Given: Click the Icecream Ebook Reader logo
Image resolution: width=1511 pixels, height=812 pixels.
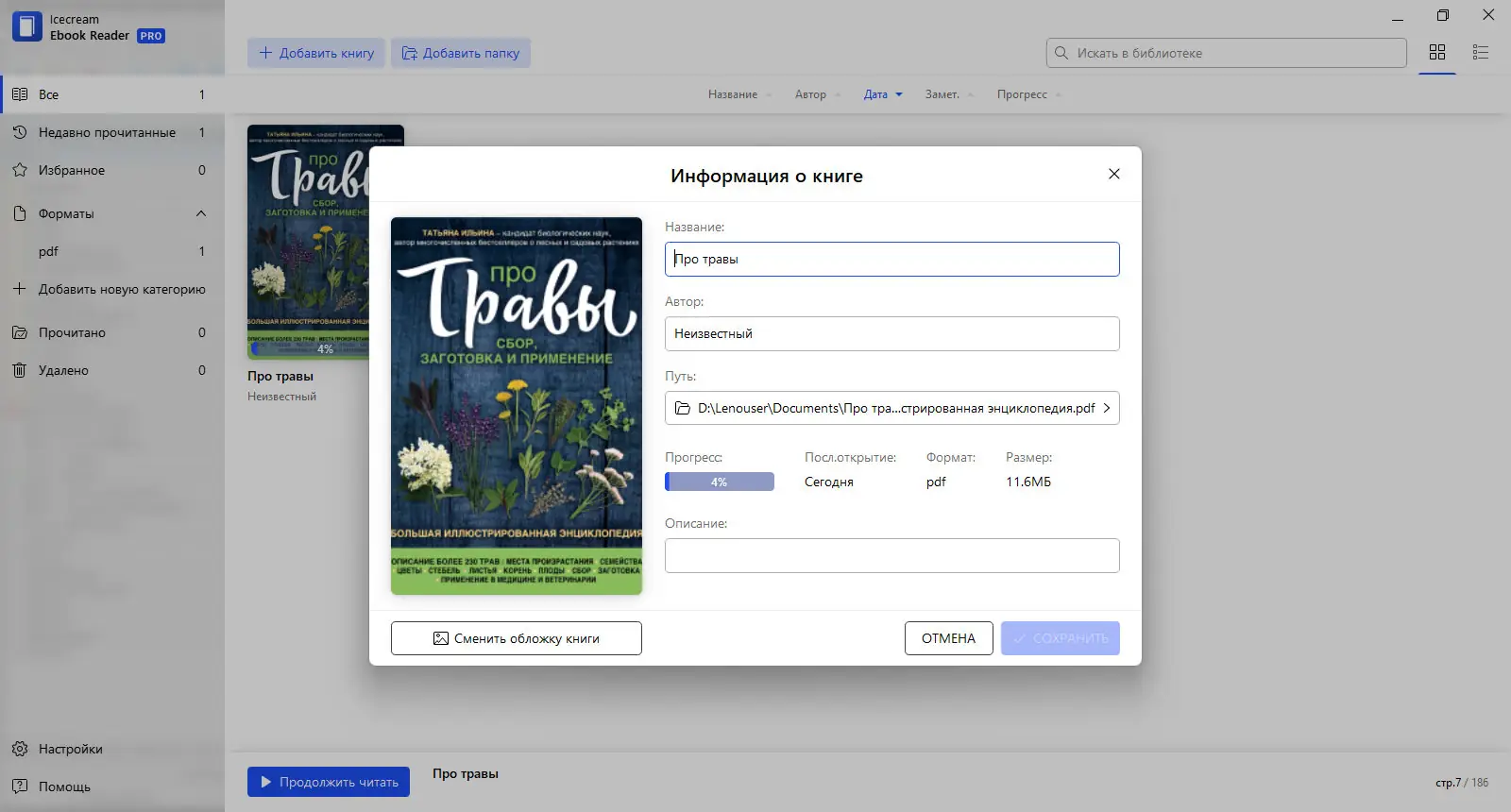Looking at the screenshot, I should 27,26.
